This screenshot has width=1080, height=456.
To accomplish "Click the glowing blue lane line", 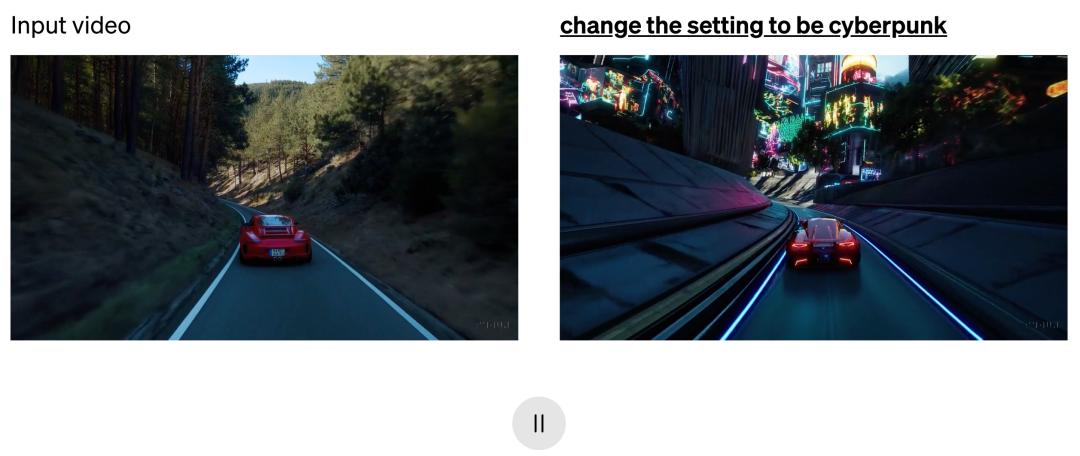I will 916,284.
